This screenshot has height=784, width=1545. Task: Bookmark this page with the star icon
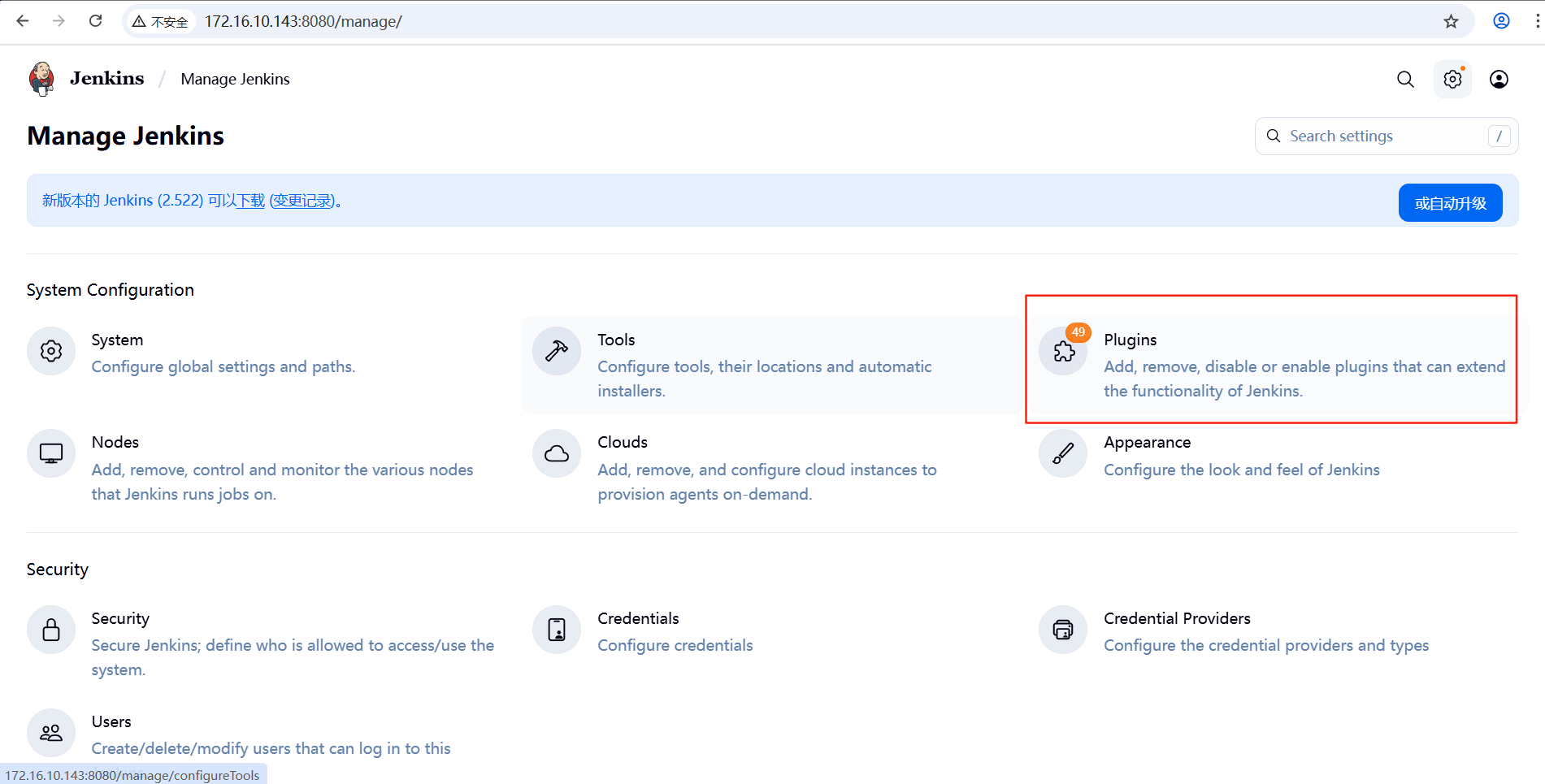(x=1452, y=21)
